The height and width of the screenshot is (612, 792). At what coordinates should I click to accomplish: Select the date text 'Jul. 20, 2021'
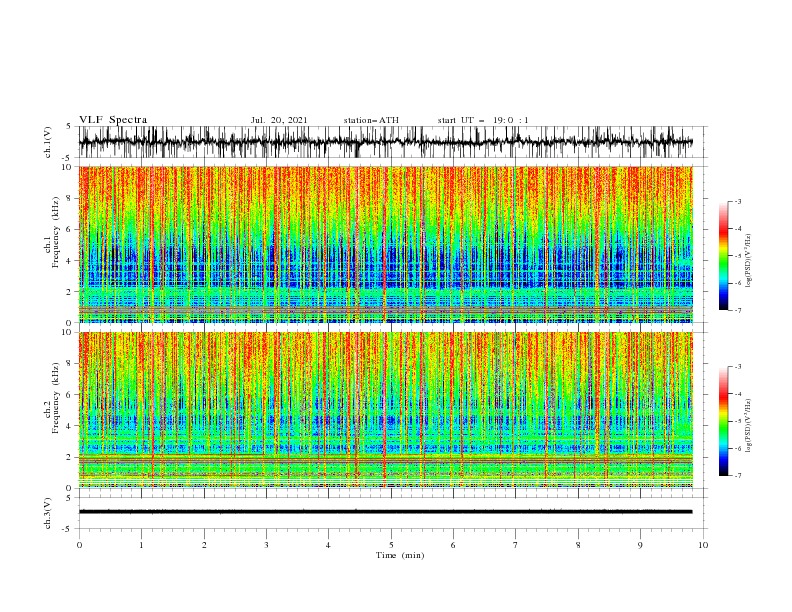tap(279, 120)
